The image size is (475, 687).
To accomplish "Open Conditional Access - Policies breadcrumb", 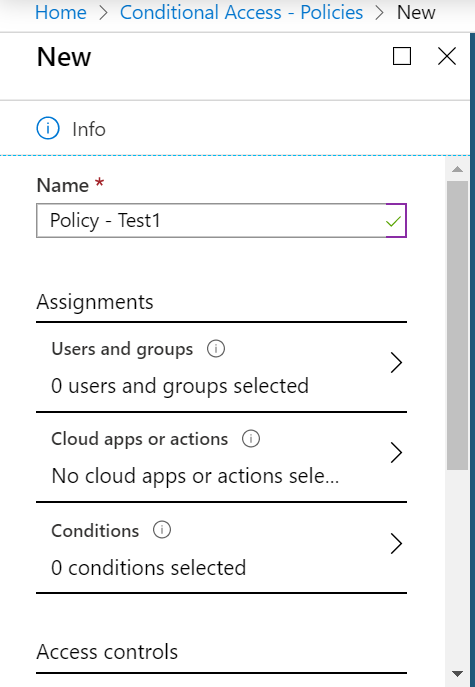I will 241,12.
